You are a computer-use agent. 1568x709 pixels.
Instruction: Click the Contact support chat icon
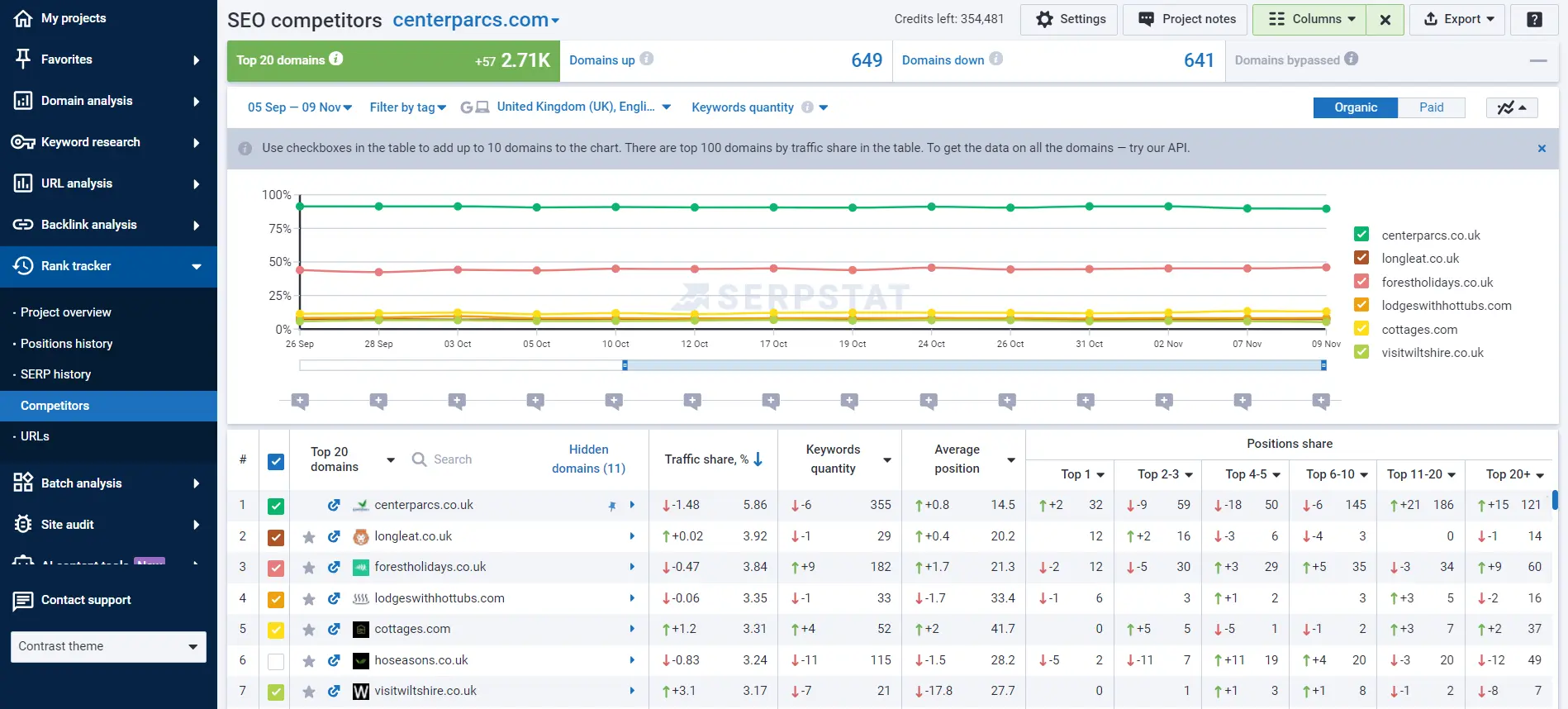point(23,601)
